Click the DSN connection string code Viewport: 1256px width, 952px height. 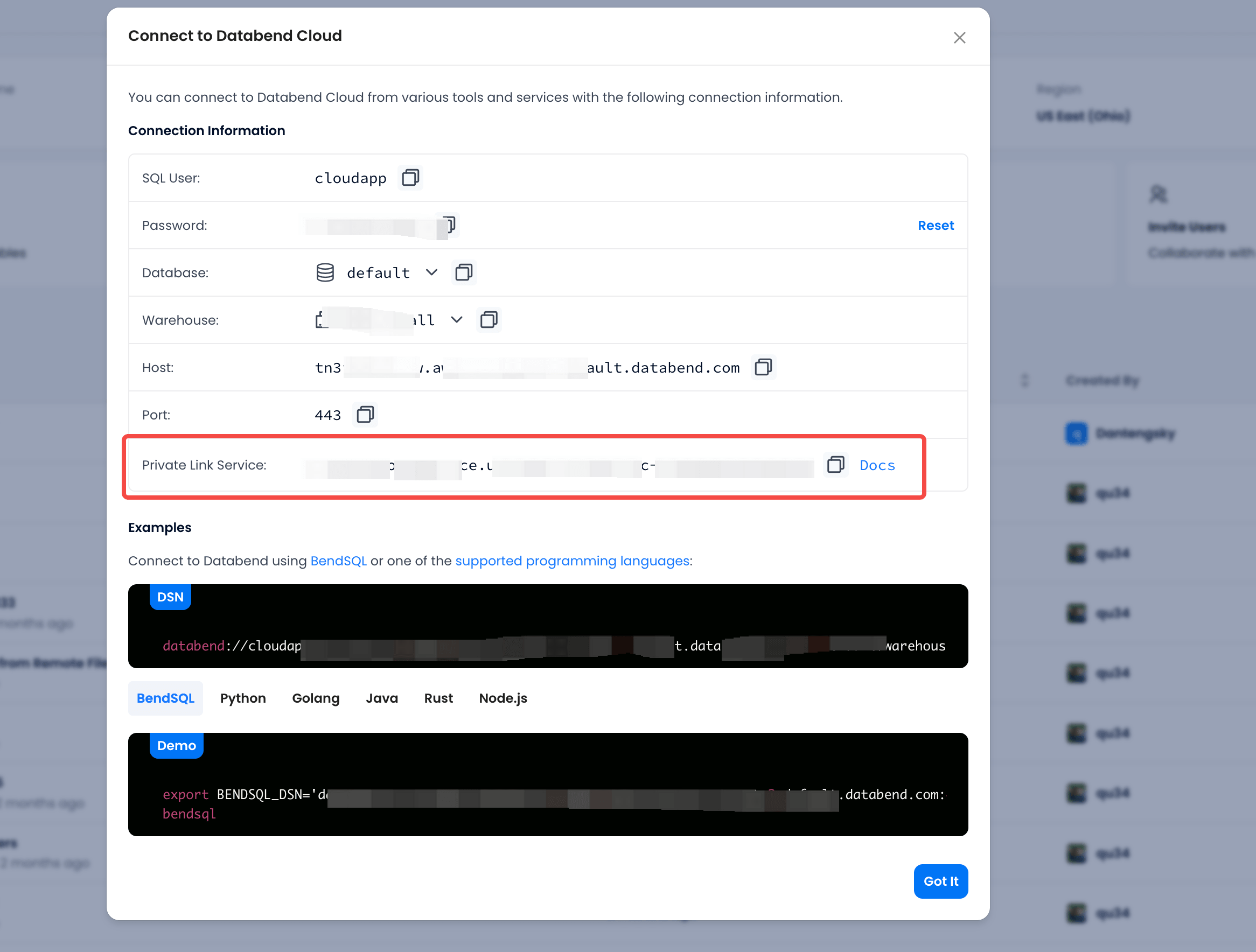[554, 646]
